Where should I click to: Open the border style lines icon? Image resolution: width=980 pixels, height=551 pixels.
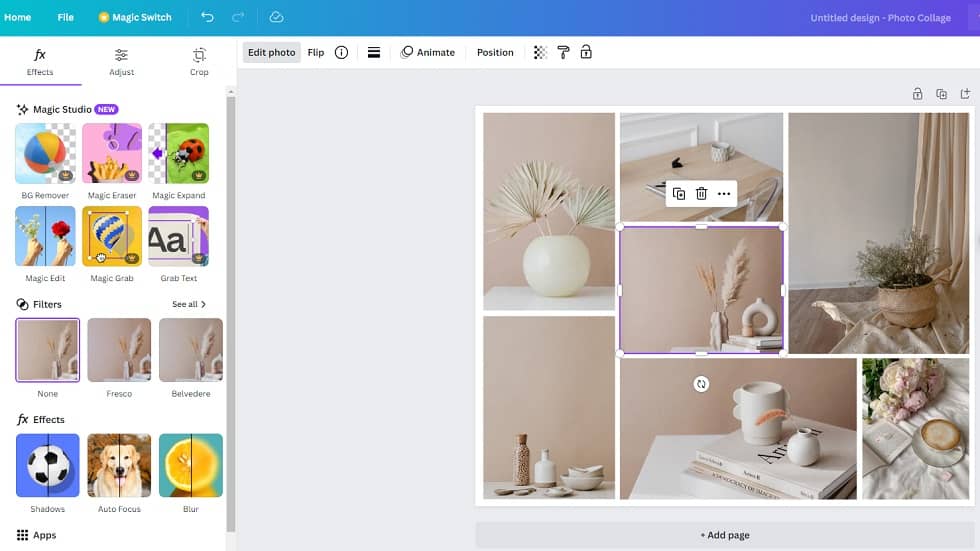pyautogui.click(x=374, y=52)
